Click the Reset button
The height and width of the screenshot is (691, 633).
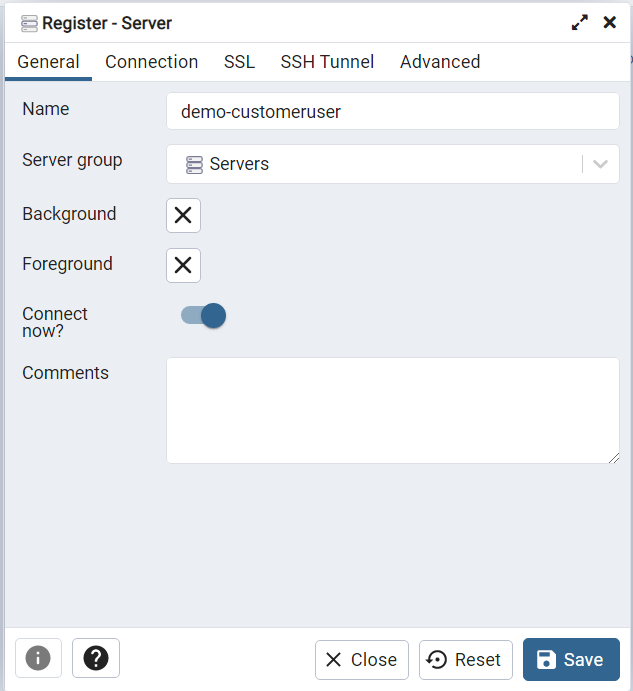pyautogui.click(x=465, y=660)
